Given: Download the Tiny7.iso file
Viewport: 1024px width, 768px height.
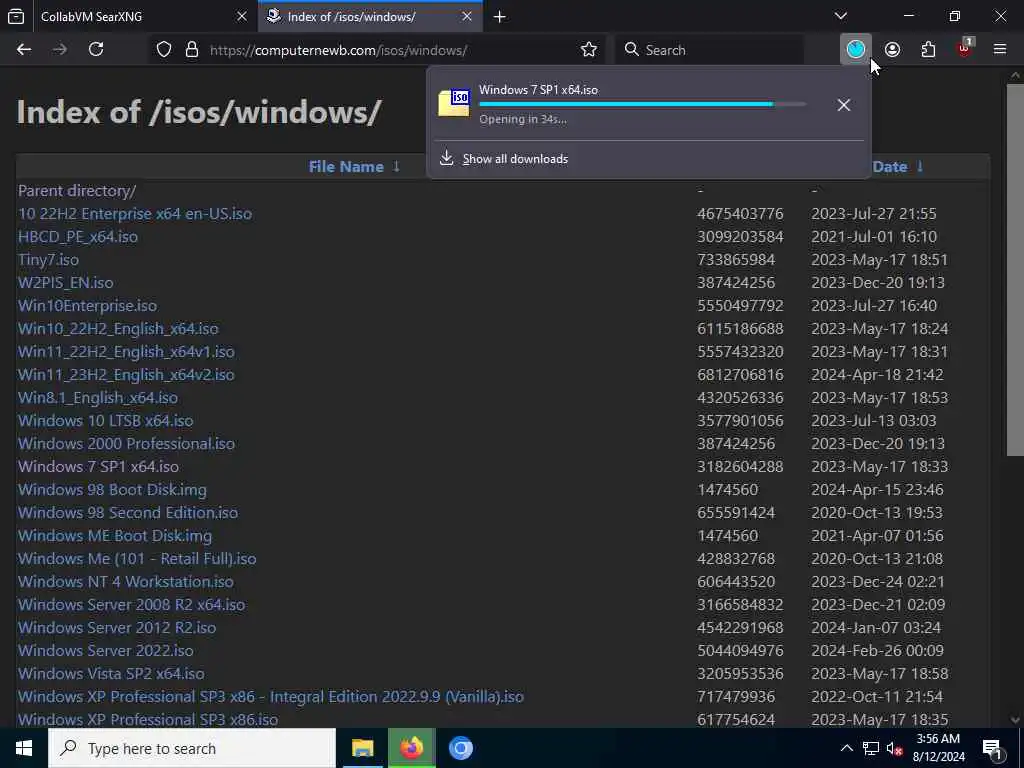Looking at the screenshot, I should (x=48, y=259).
